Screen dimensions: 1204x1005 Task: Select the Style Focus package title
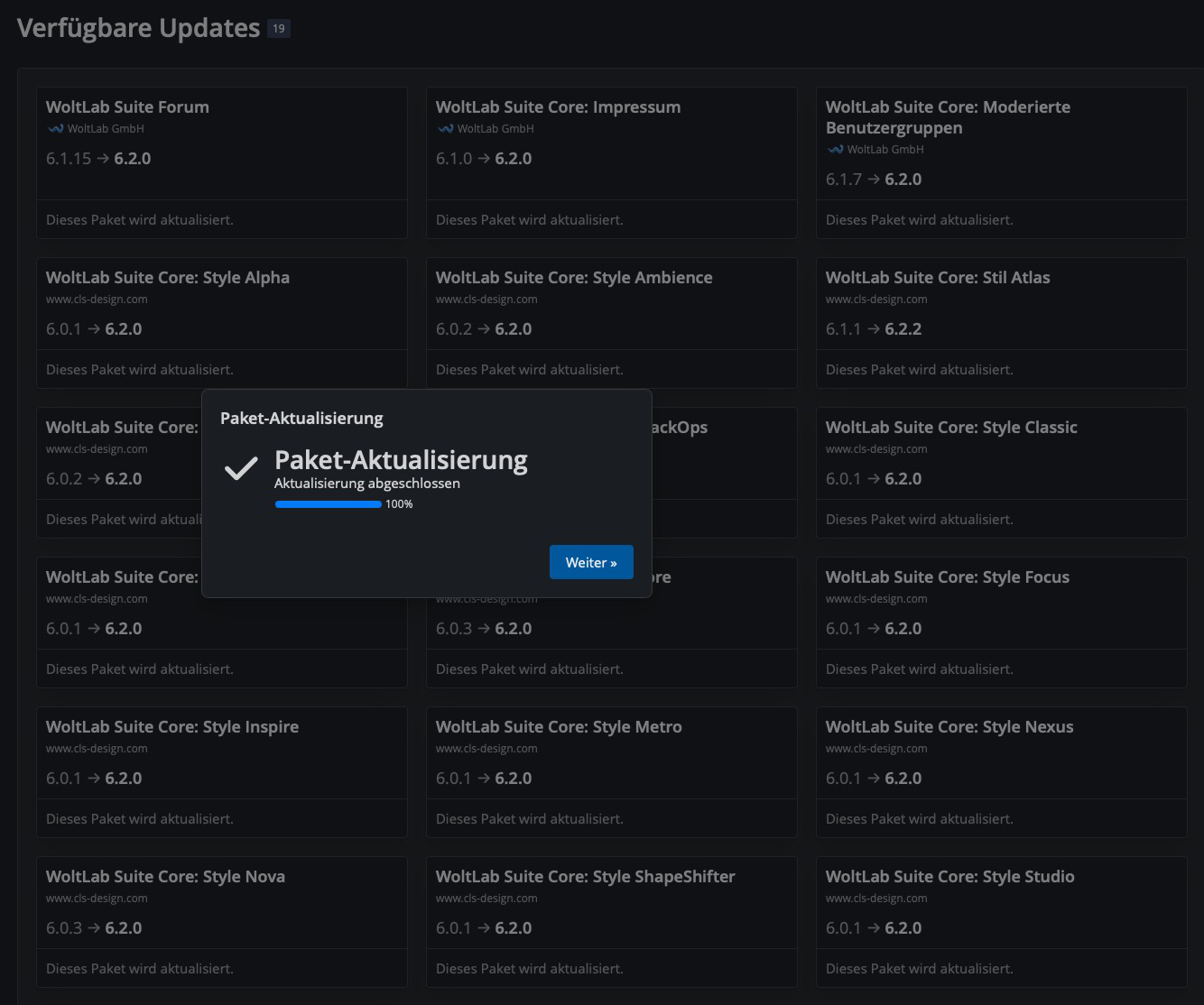pos(947,577)
